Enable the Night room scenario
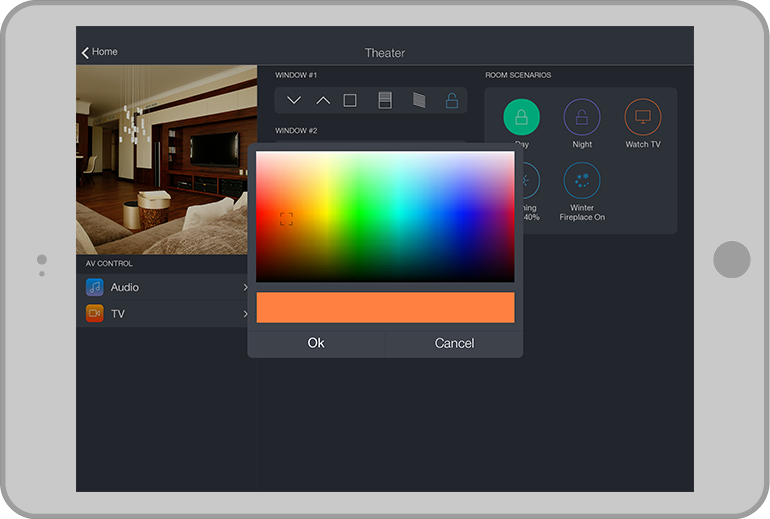Screen dimensions: 770x519 (x=582, y=117)
